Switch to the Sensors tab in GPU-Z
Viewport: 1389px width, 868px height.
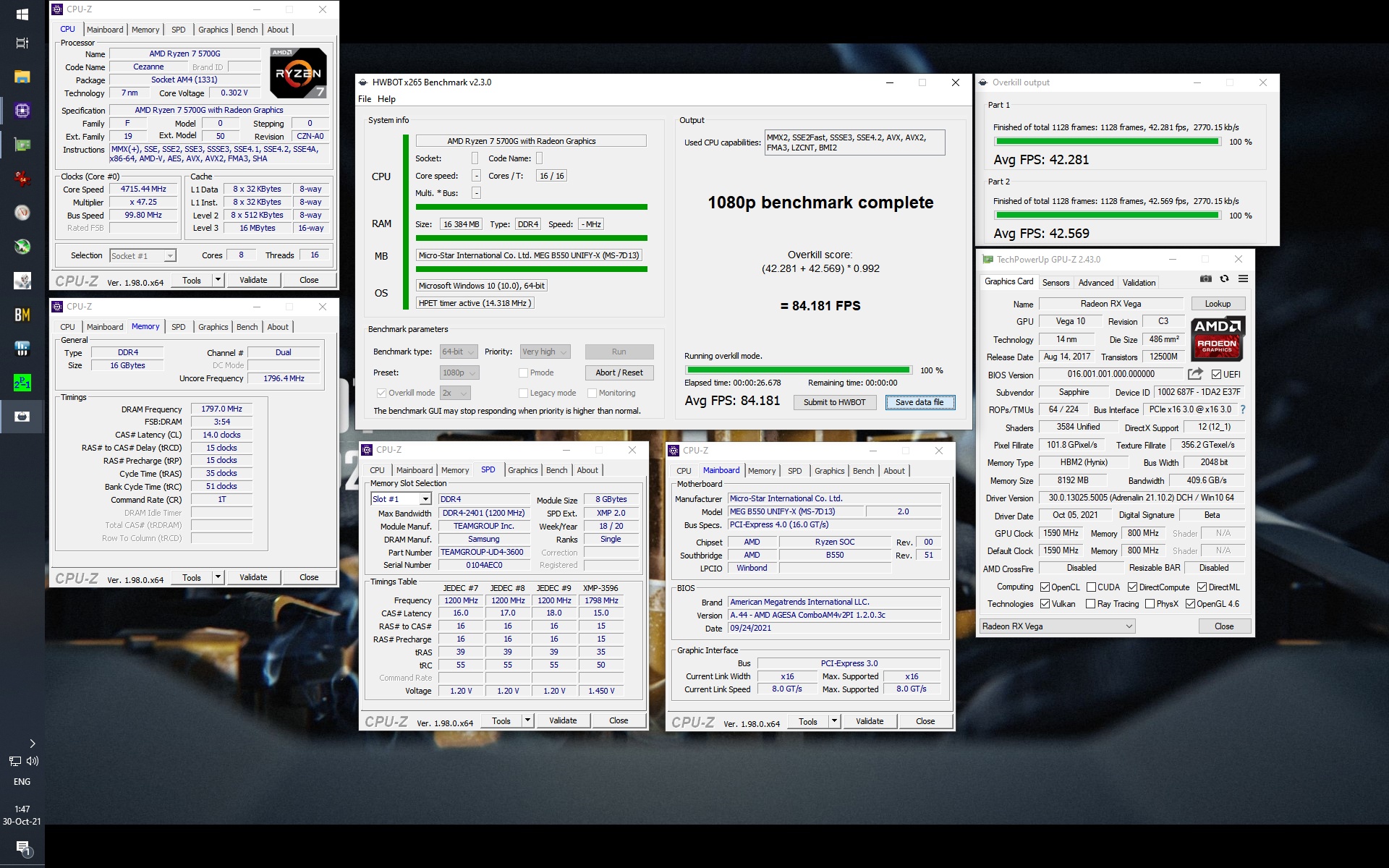[1055, 283]
